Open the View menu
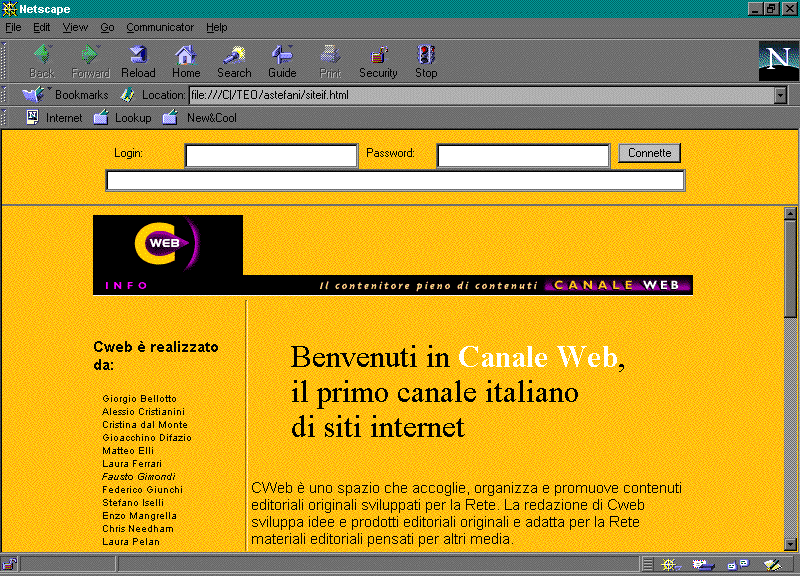This screenshot has height=576, width=800. 75,28
